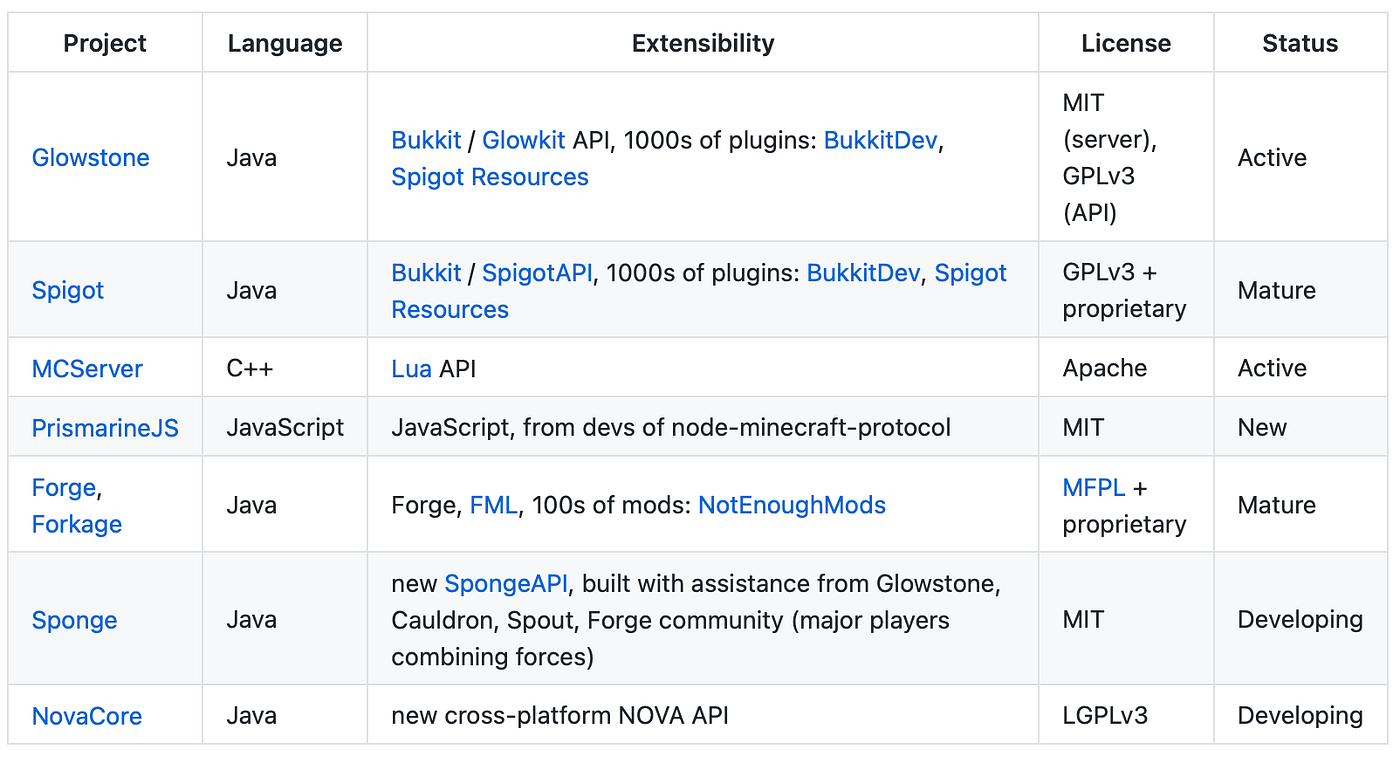
Task: Follow the Lua API link
Action: coord(411,369)
